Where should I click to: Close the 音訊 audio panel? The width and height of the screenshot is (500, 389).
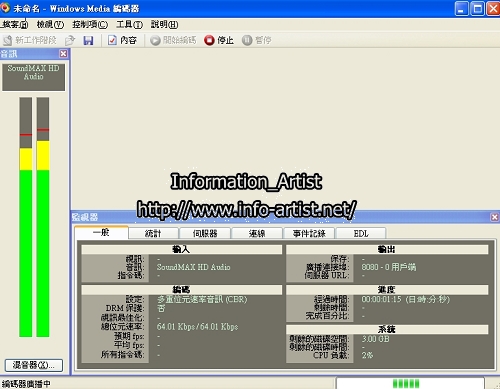tap(63, 54)
